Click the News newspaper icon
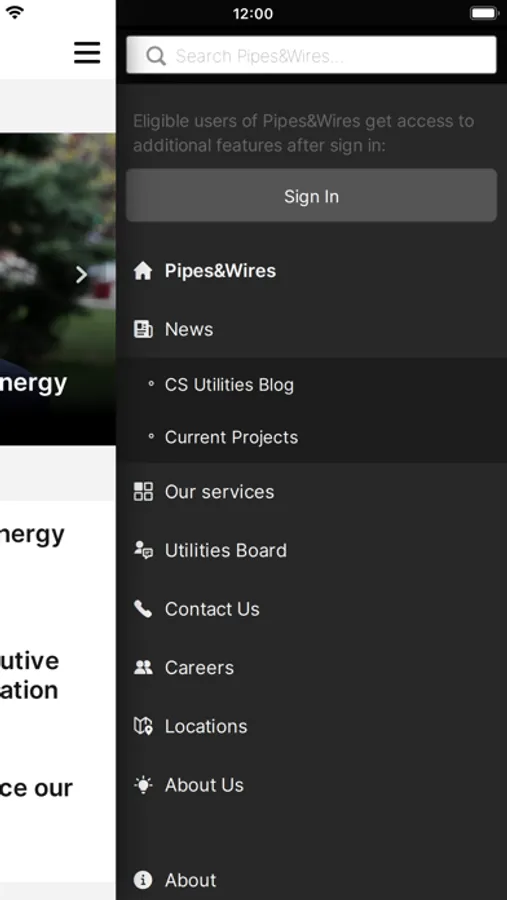 [143, 329]
